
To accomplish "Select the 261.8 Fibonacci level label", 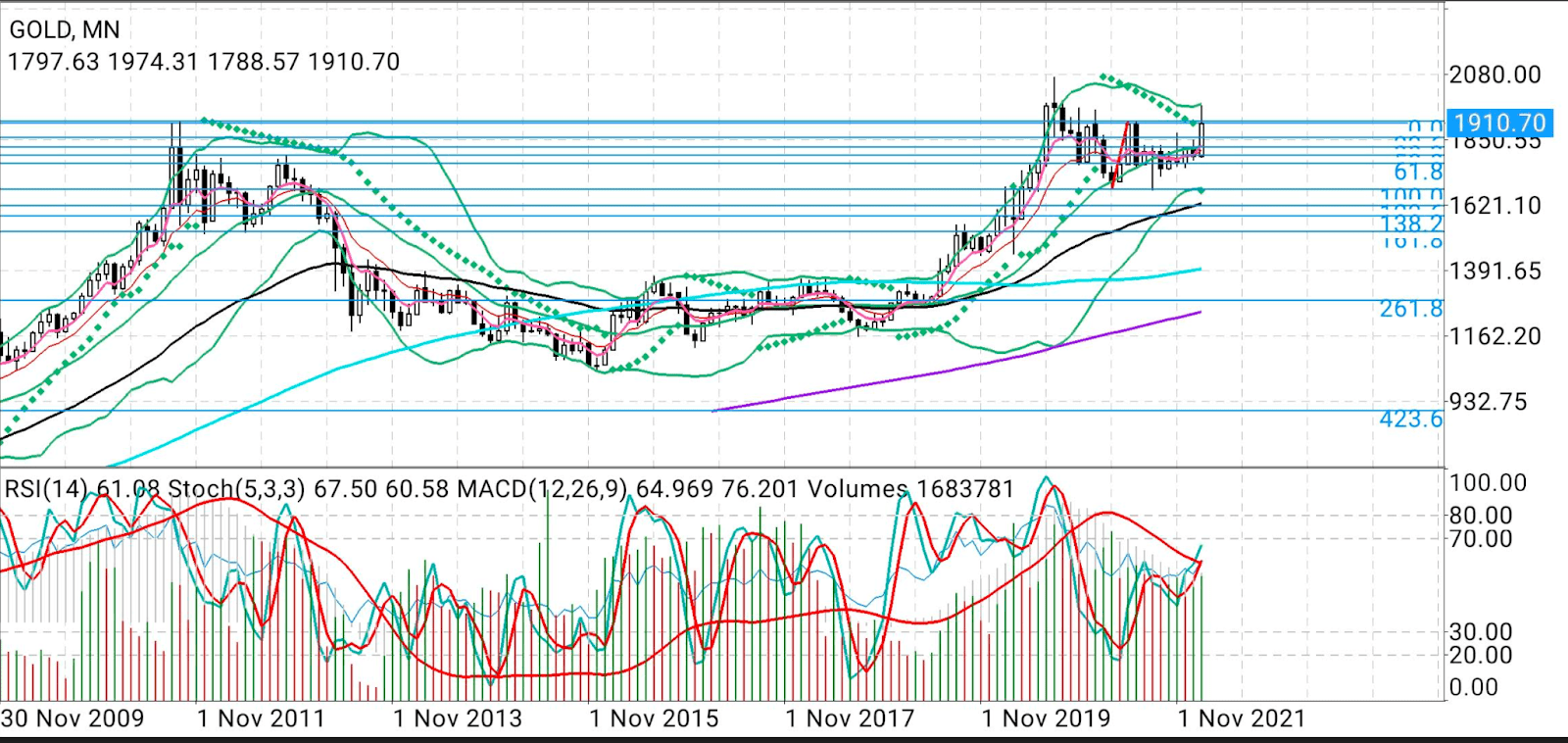I will click(x=1411, y=309).
